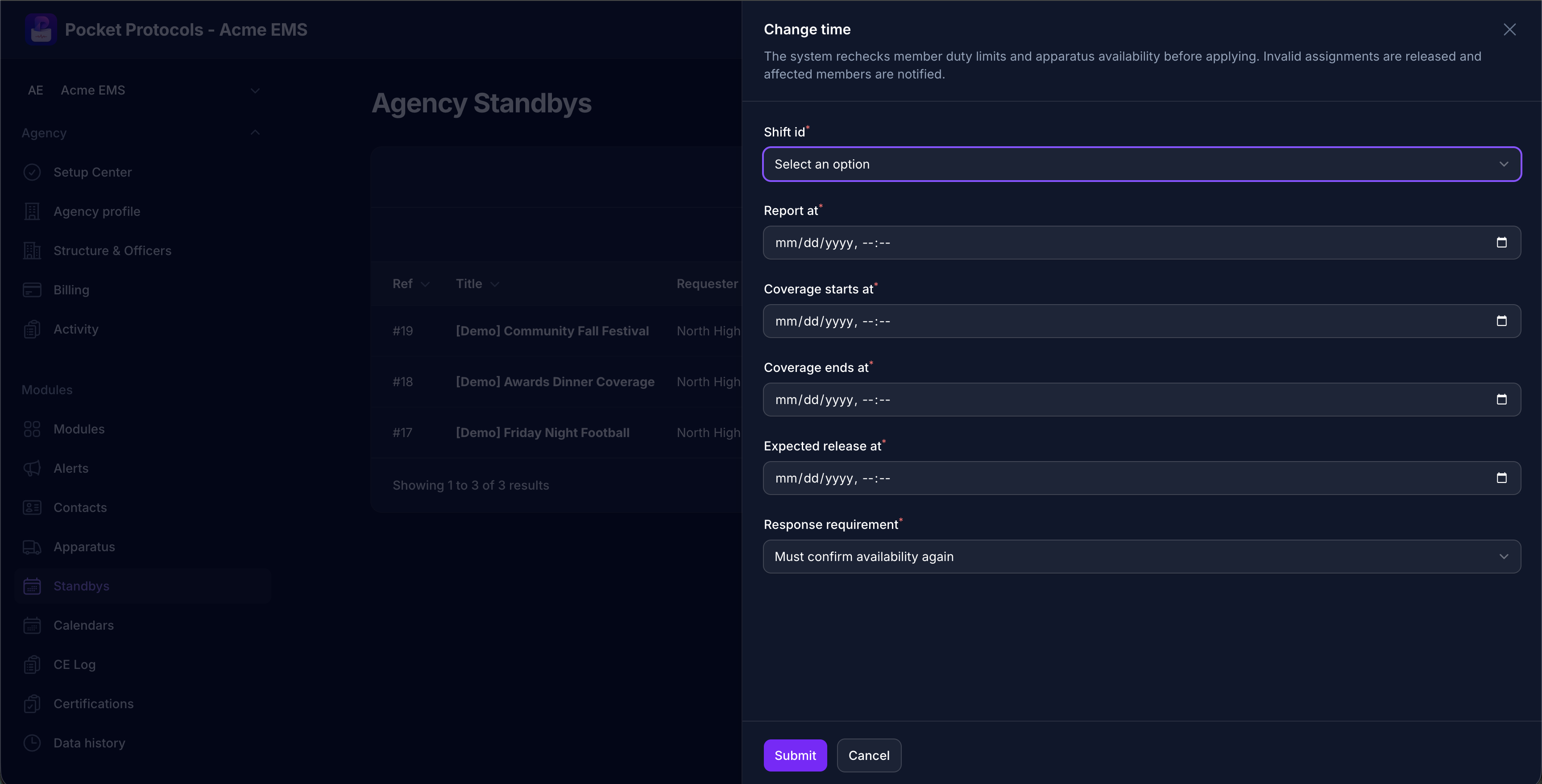Open calendar picker for Report at
This screenshot has width=1542, height=784.
click(1501, 243)
